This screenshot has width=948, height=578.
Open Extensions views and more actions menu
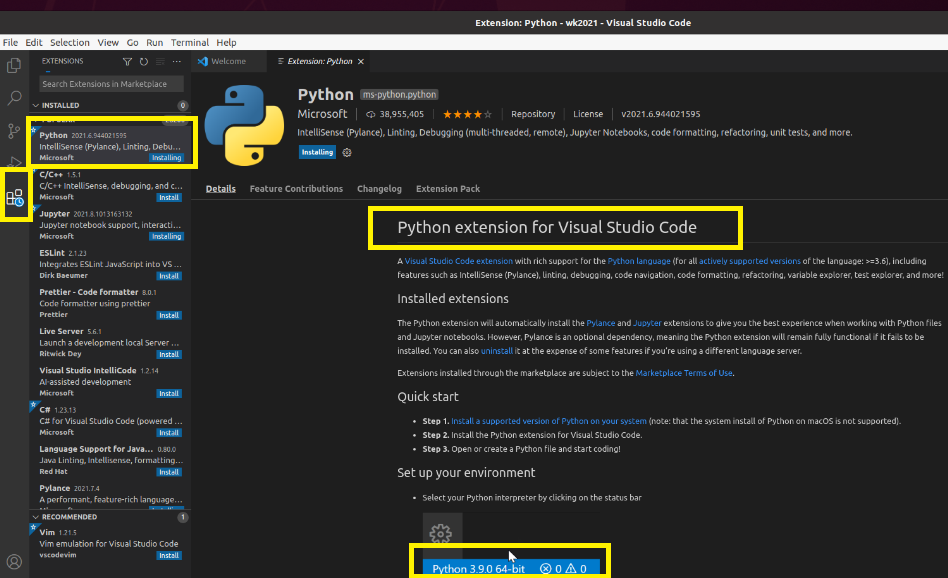[x=177, y=62]
